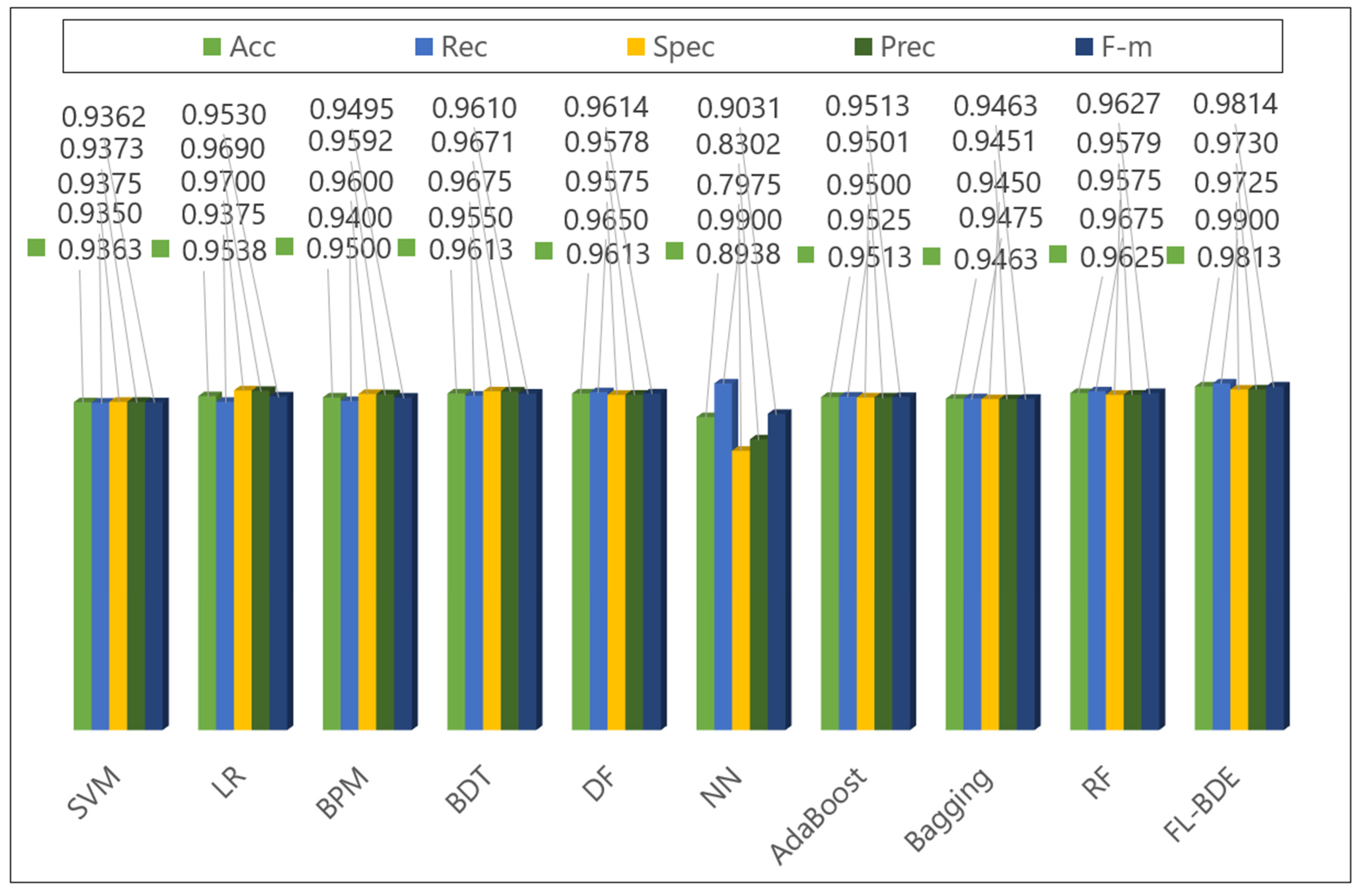Viewport: 1367px width, 896px height.
Task: Select the 0.8302 data label
Action: 738,145
